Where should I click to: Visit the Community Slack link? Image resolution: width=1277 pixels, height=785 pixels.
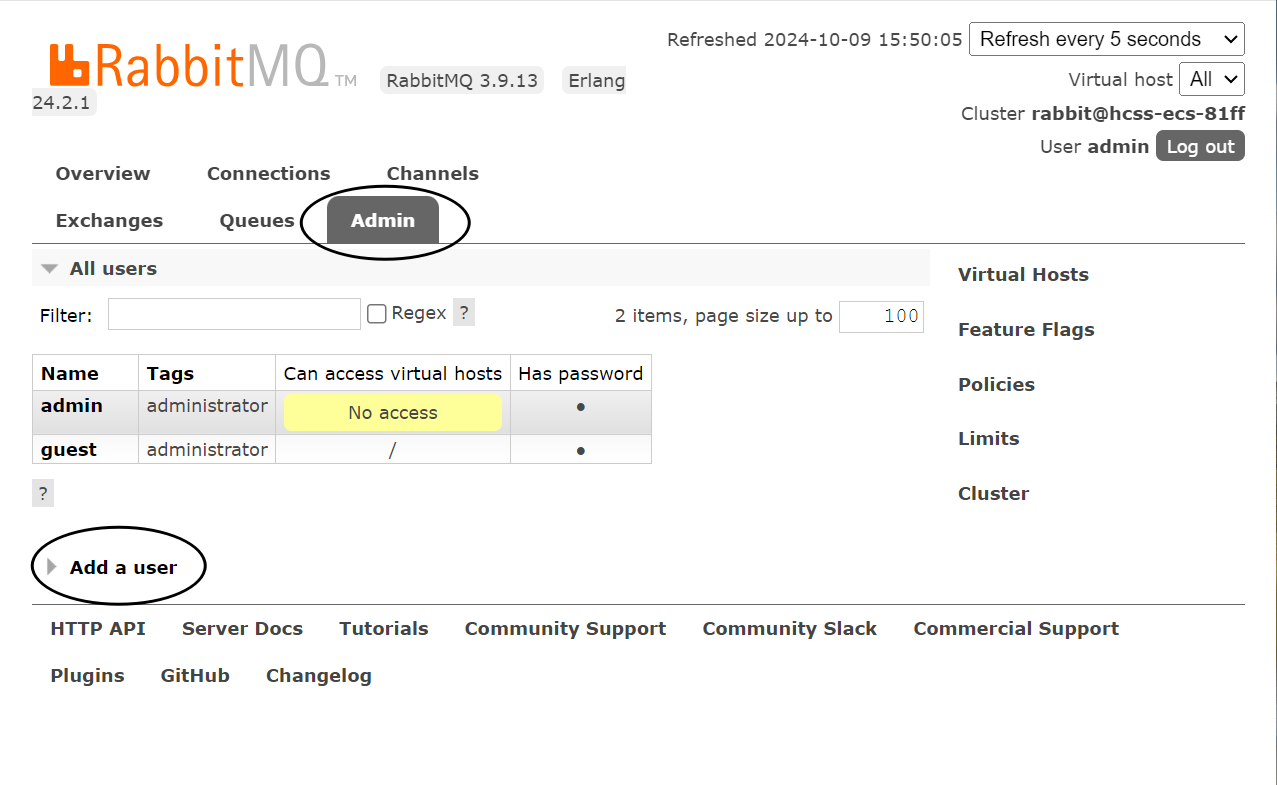coord(789,628)
